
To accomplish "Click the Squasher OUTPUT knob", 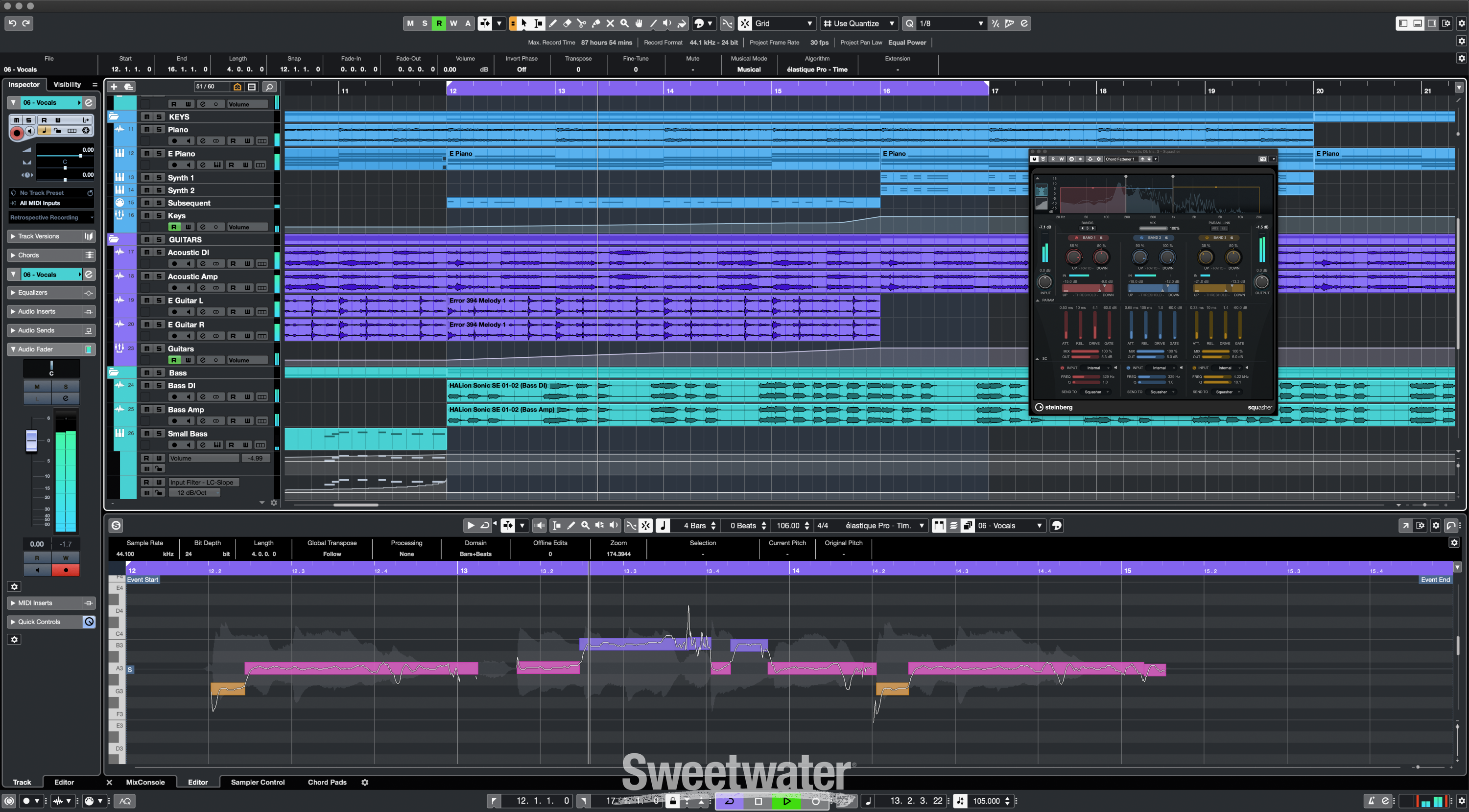I will (1262, 281).
